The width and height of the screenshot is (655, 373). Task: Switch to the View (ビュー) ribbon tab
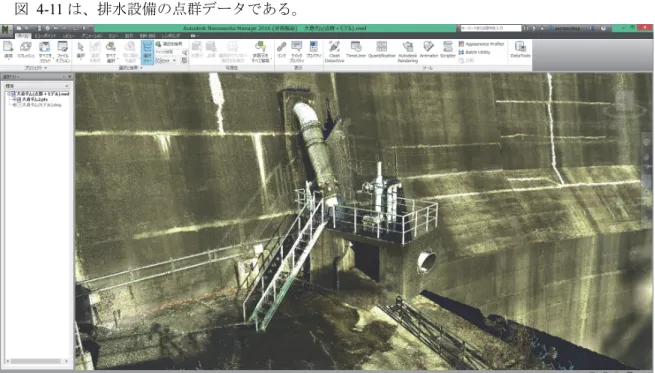click(113, 36)
